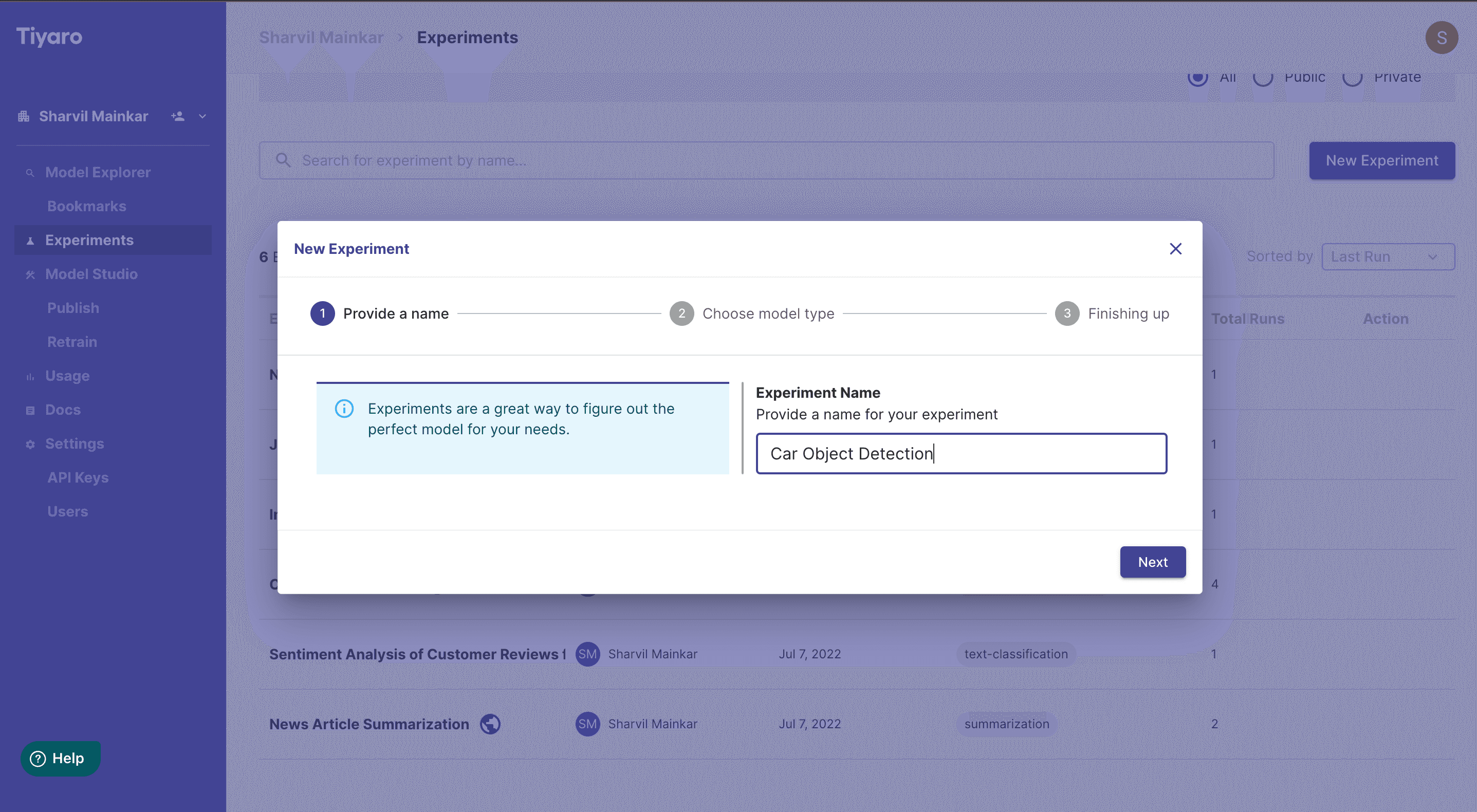Click the Finishing up step label

(x=1128, y=313)
